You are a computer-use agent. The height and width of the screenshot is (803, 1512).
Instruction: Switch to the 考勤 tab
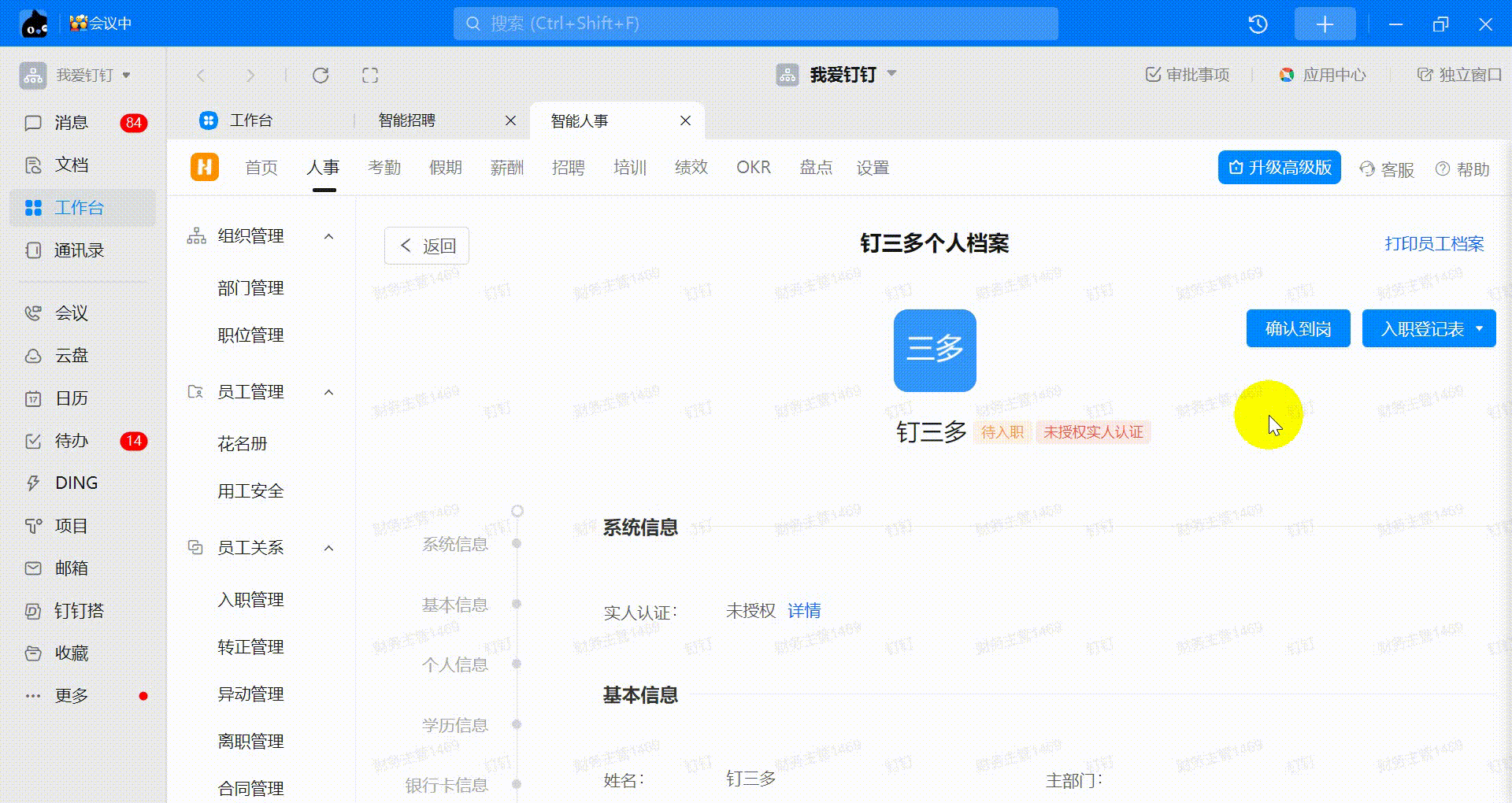(384, 168)
